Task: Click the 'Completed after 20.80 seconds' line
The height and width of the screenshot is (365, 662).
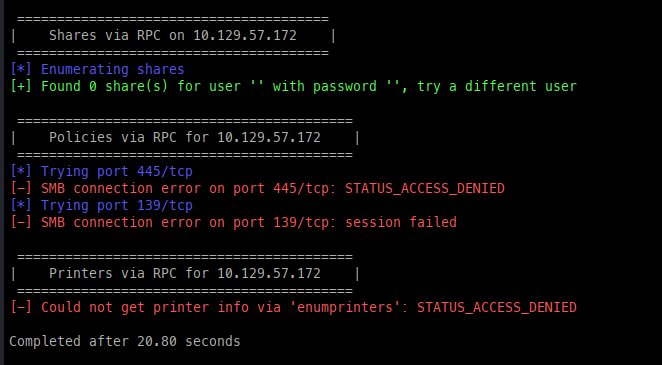Action: pos(125,341)
